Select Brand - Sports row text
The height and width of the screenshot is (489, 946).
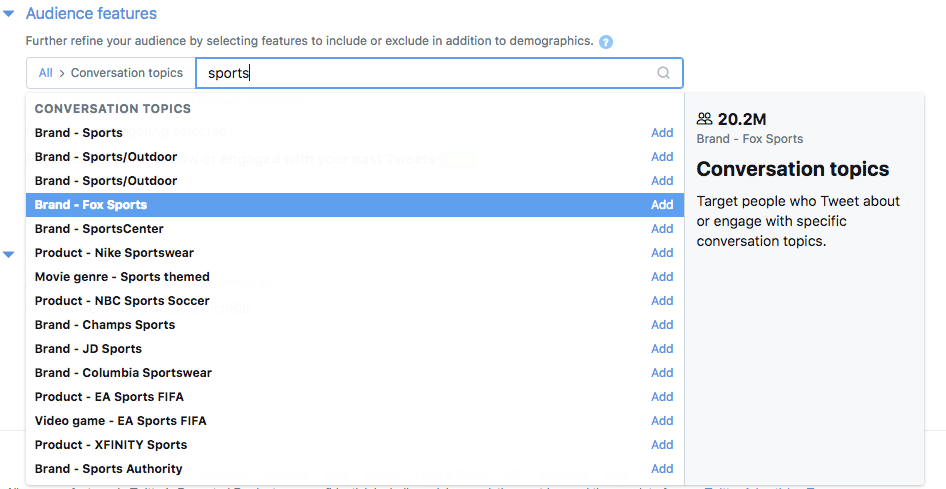78,133
